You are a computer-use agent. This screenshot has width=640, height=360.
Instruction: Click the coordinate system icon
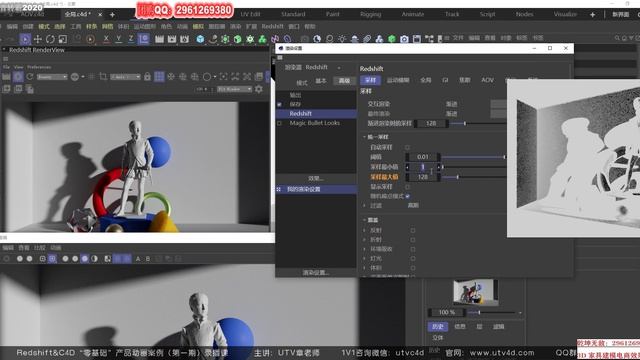click(144, 39)
